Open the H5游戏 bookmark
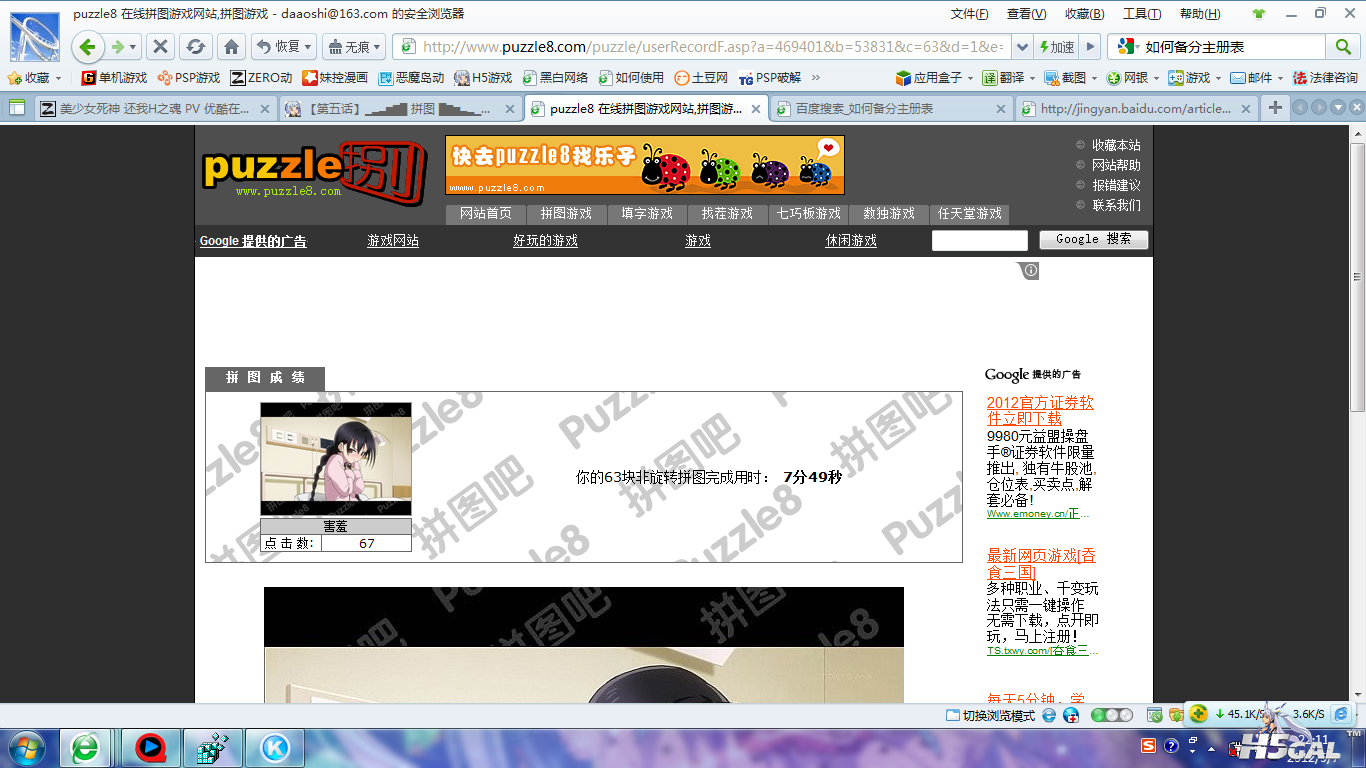Viewport: 1366px width, 768px height. click(x=483, y=77)
